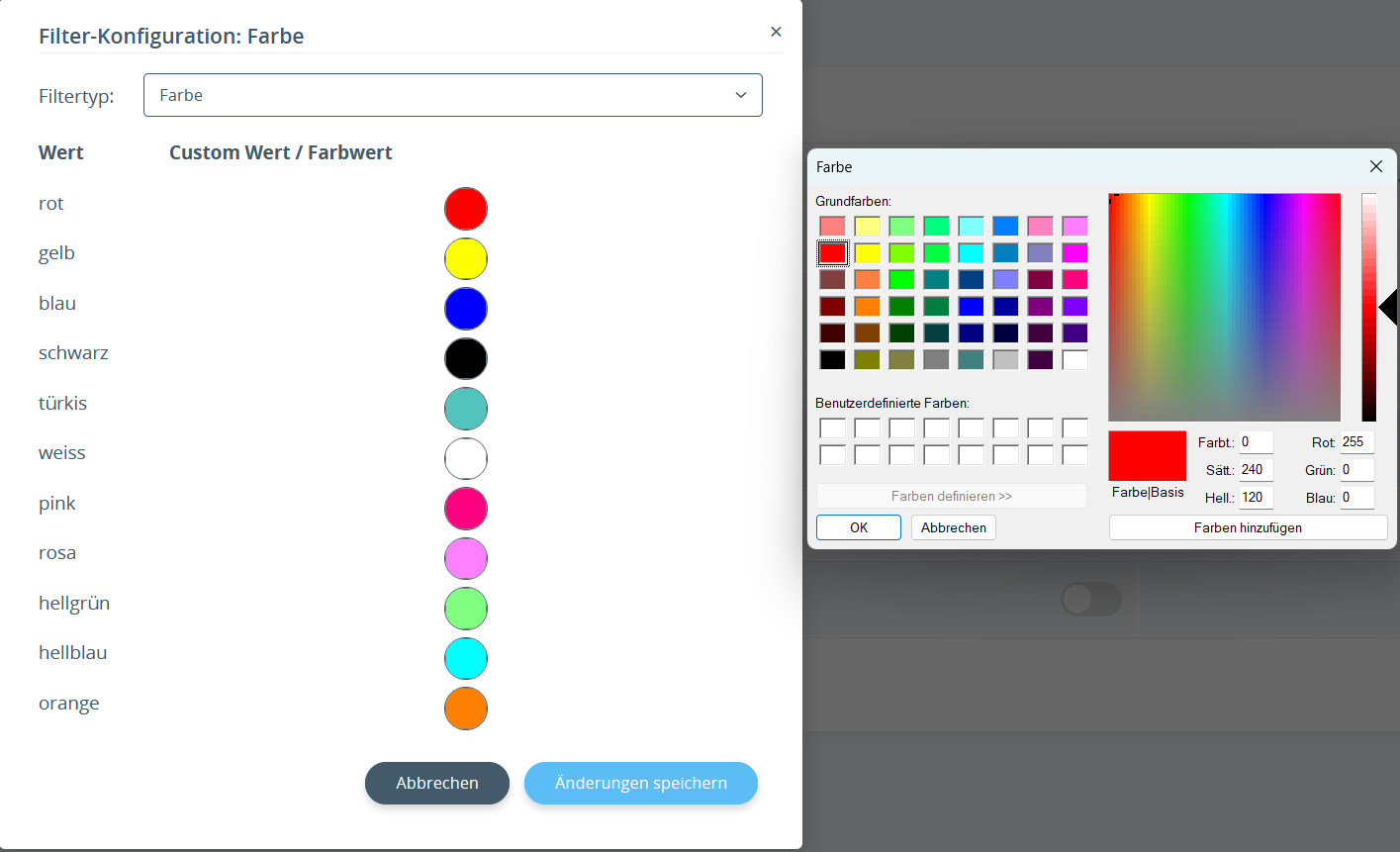Image resolution: width=1400 pixels, height=852 pixels.
Task: Focus the Sätt. saturation input field
Action: pos(1257,470)
